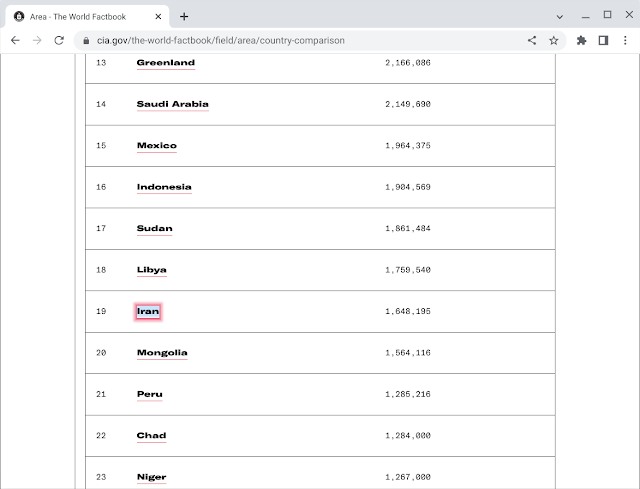The image size is (640, 489).
Task: Open the Chrome extensions puzzle icon
Action: (x=582, y=40)
